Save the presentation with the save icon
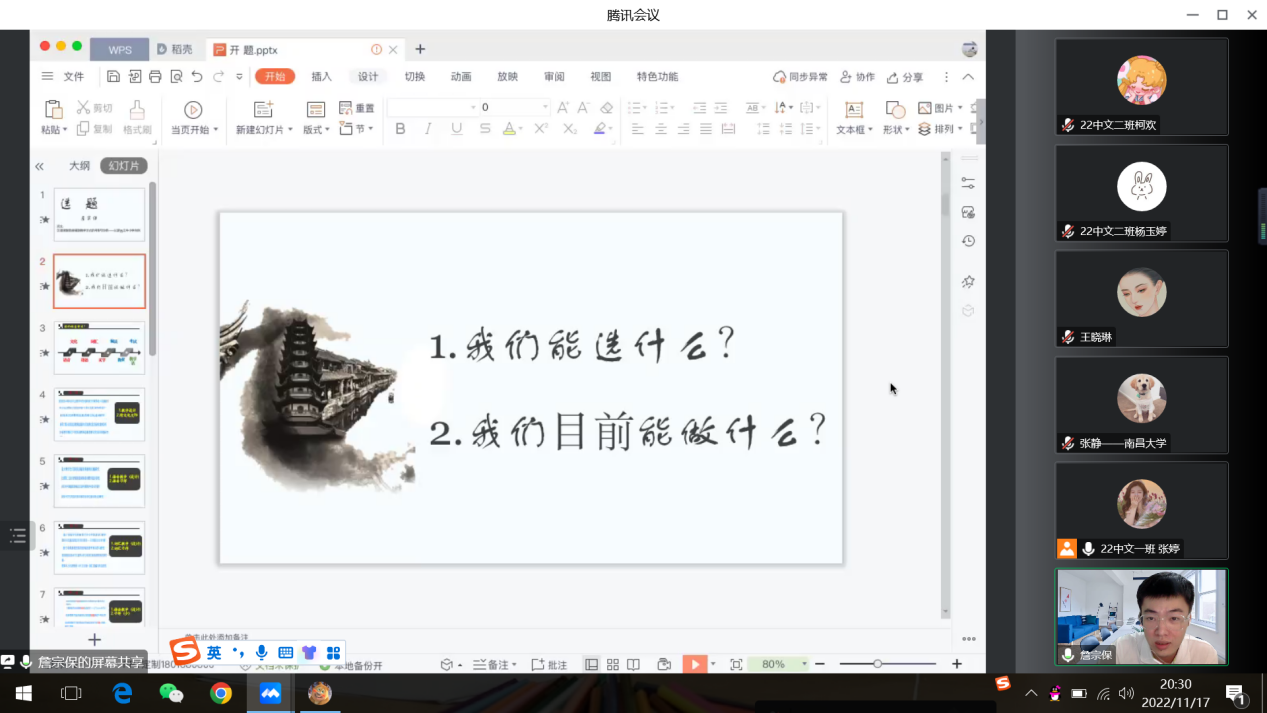Image resolution: width=1267 pixels, height=713 pixels. click(113, 77)
